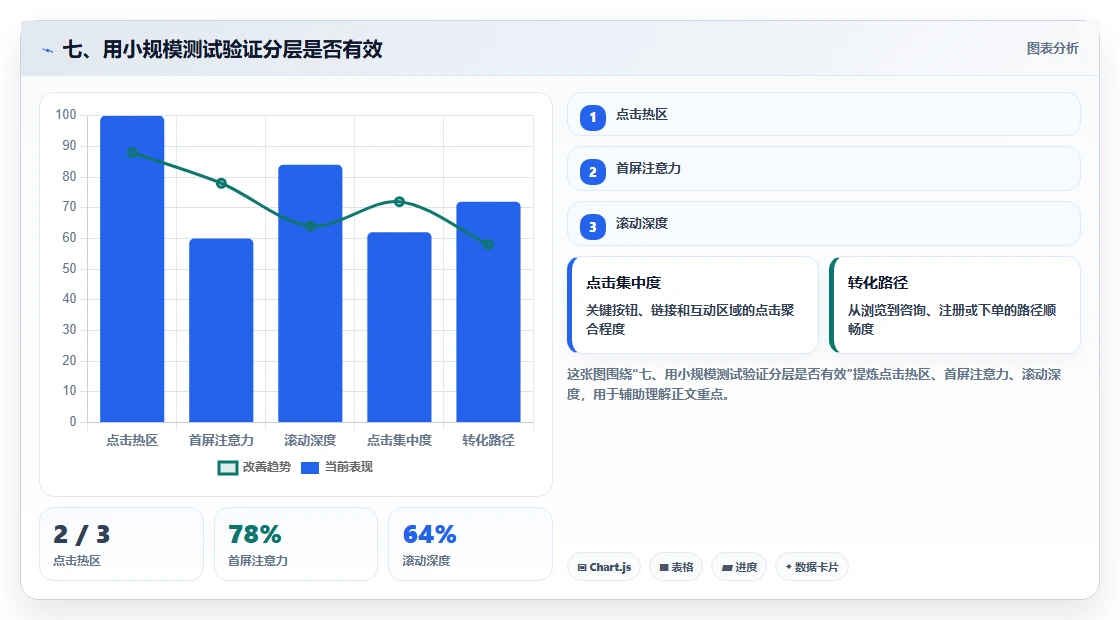Open the 首屏注意力 list item
The height and width of the screenshot is (620, 1120).
pos(824,169)
